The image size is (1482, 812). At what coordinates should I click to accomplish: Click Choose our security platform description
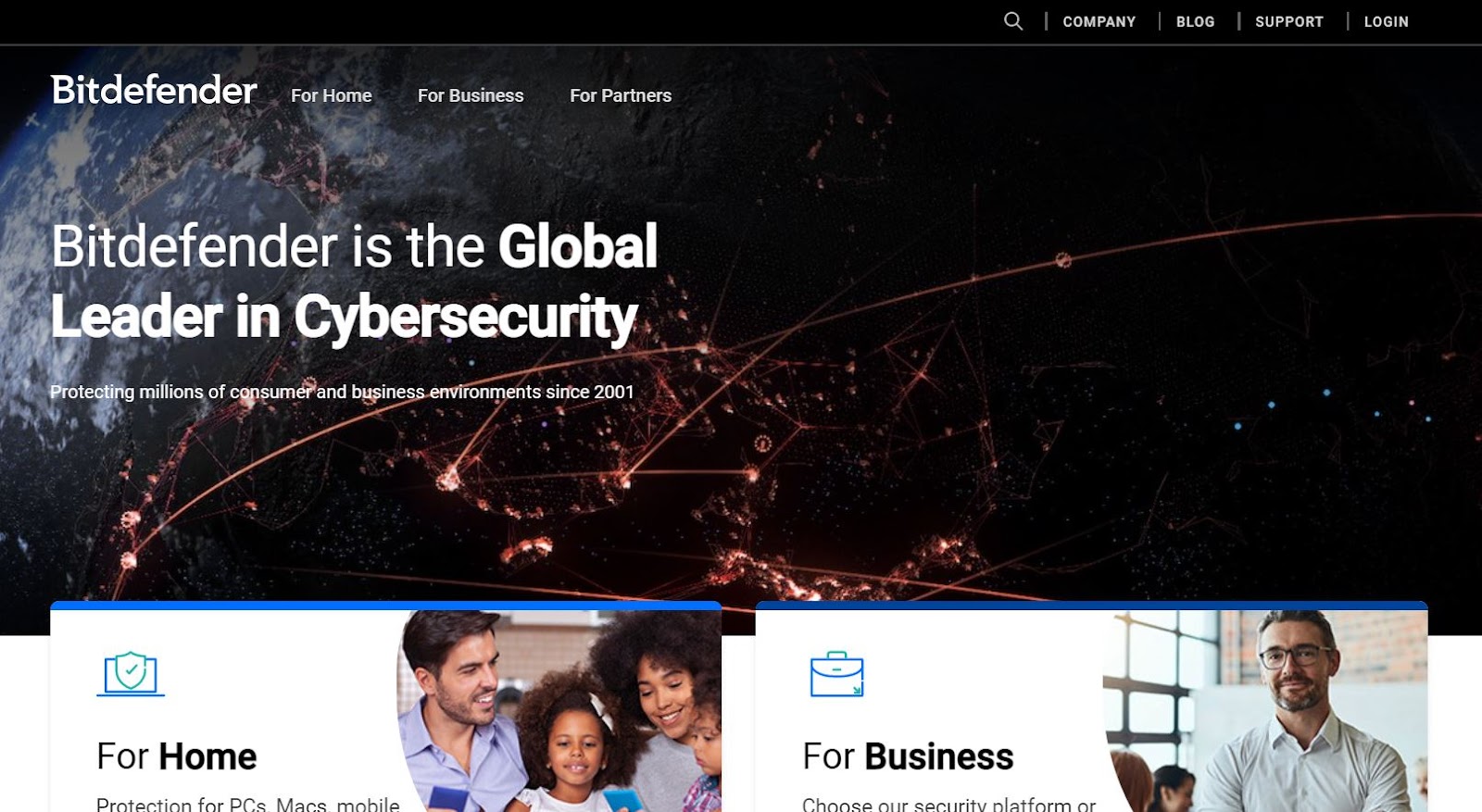coord(948,804)
